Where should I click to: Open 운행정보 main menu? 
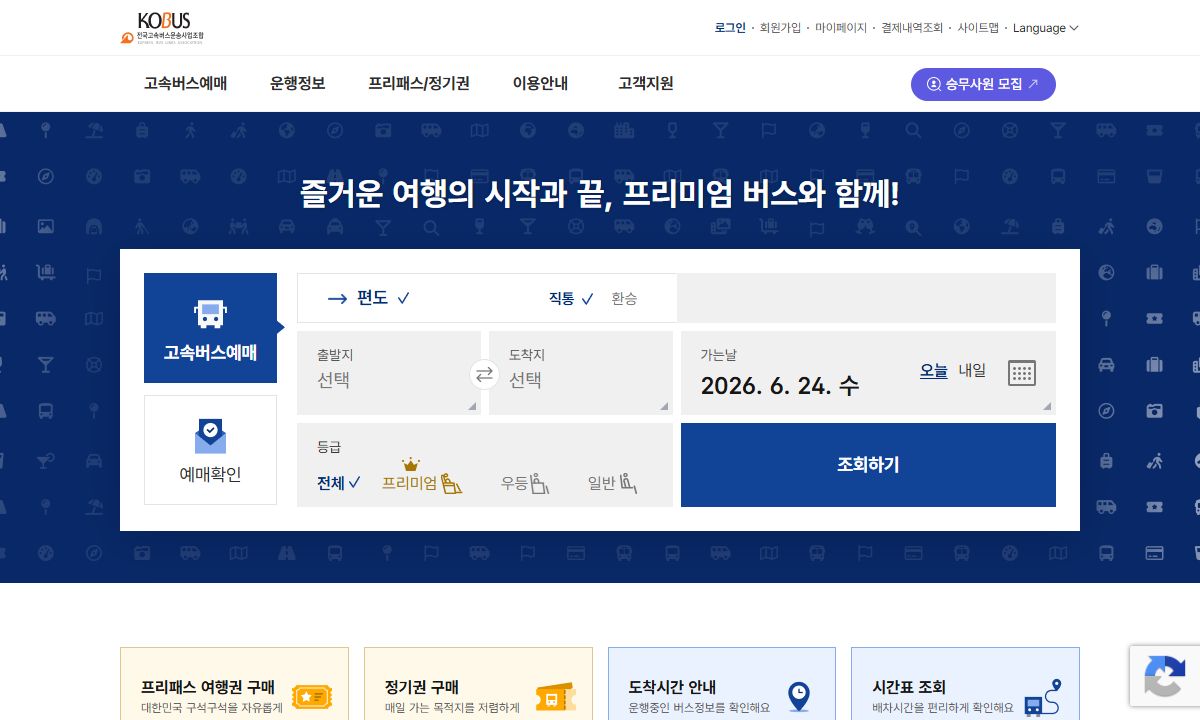[297, 83]
